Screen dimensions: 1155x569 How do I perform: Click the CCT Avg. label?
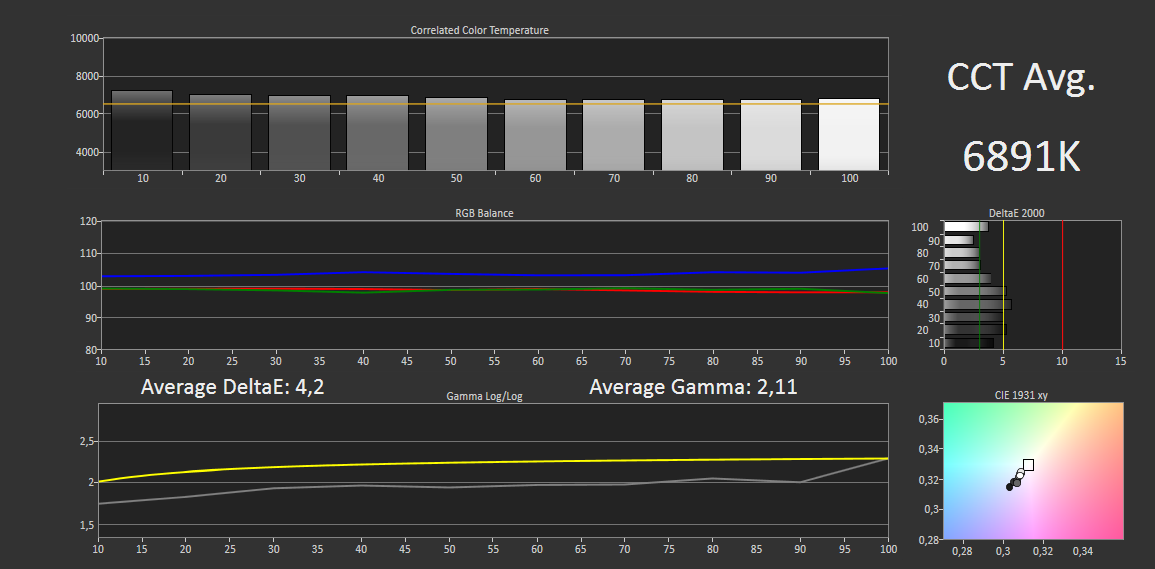pyautogui.click(x=1020, y=78)
